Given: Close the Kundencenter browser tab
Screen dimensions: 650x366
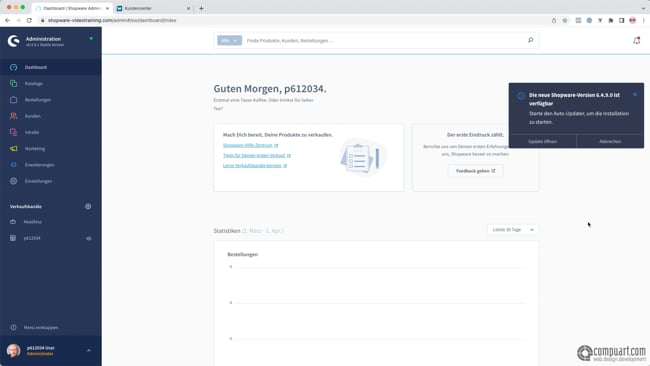Looking at the screenshot, I should (188, 8).
